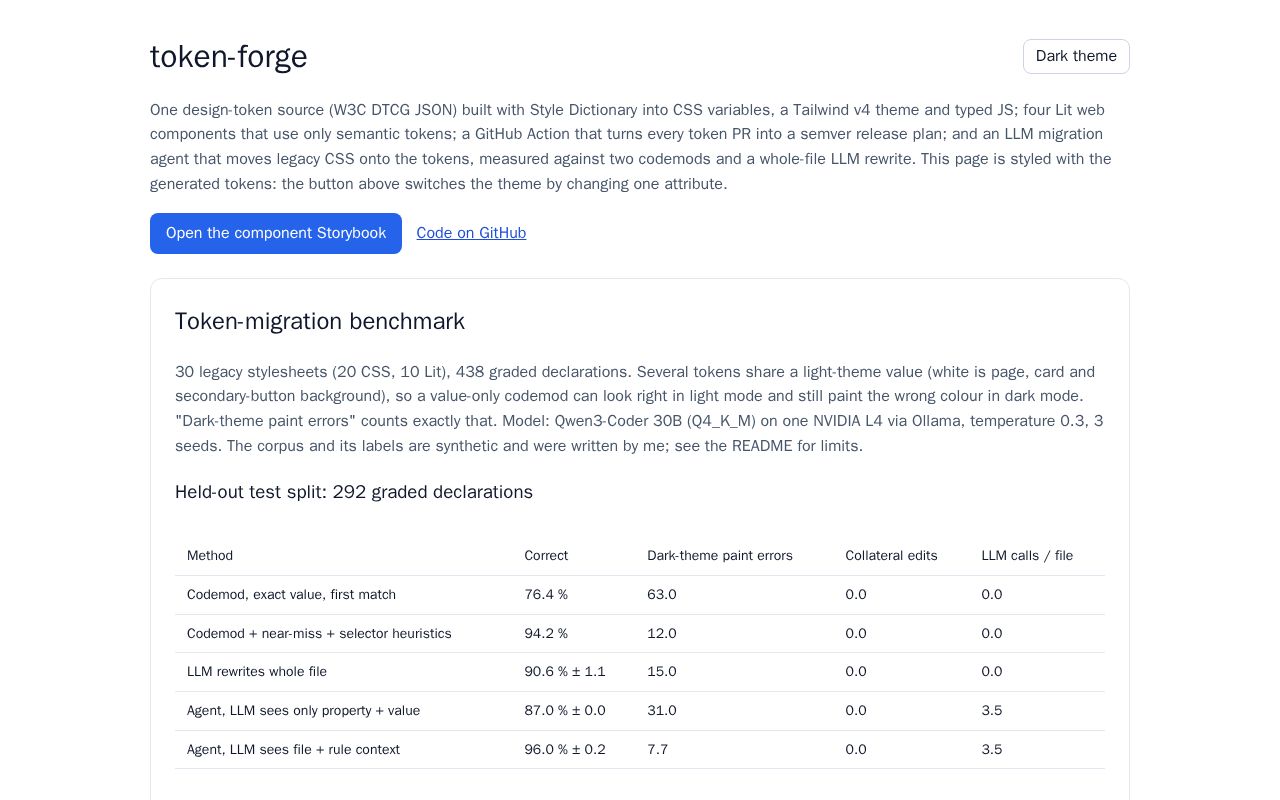Screen dimensions: 1280x800
Task: Switch to Dark theme
Action: point(1076,56)
